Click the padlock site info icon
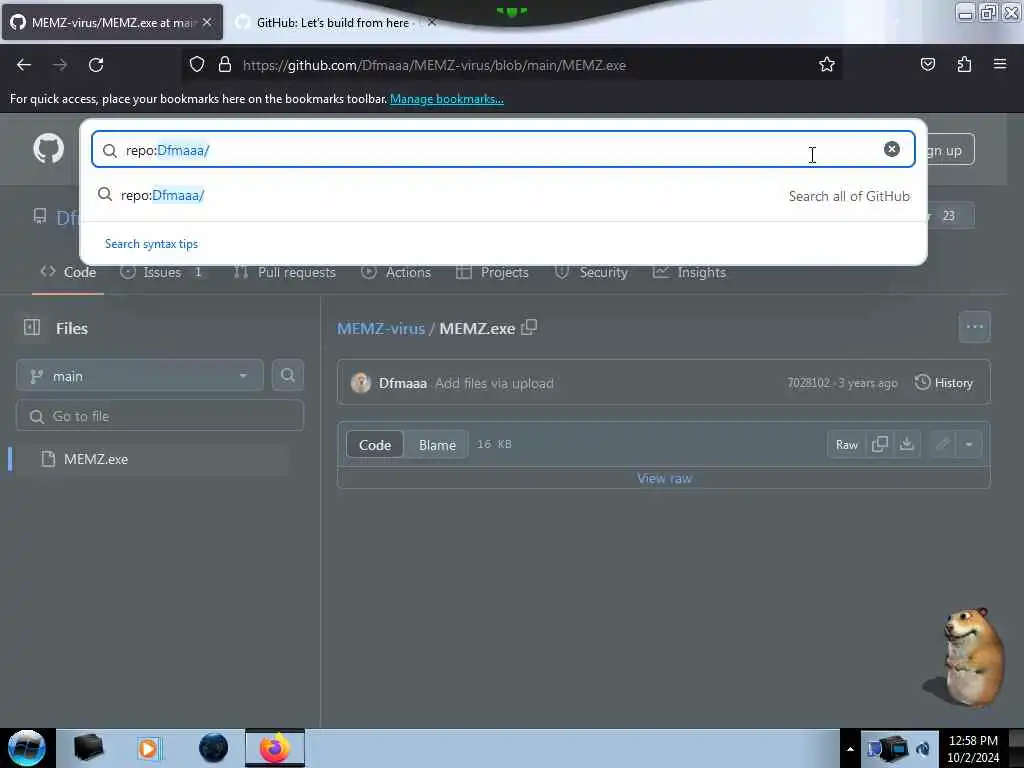 click(225, 64)
